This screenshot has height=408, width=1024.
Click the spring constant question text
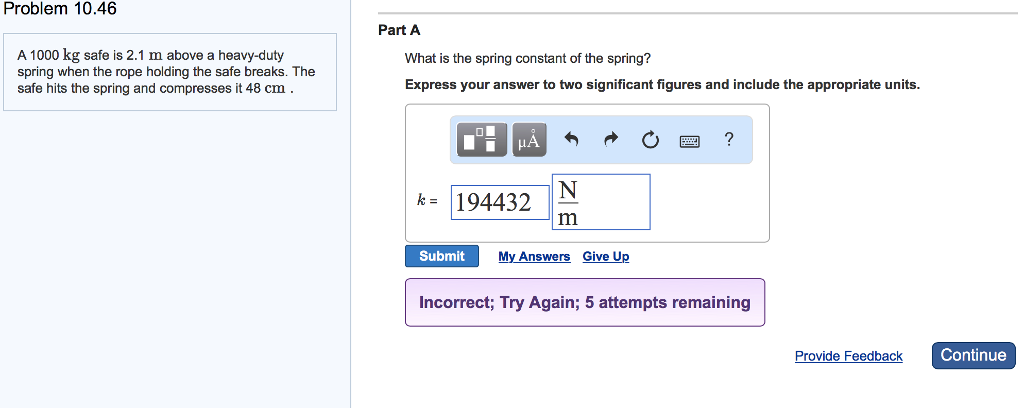[x=528, y=59]
